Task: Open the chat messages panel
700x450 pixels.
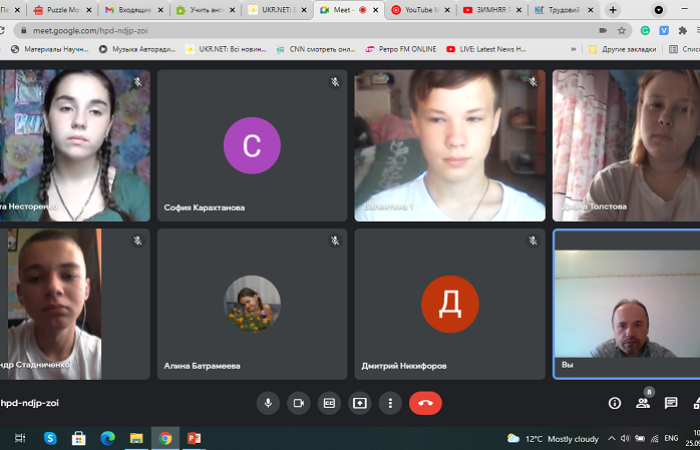Action: pyautogui.click(x=671, y=403)
